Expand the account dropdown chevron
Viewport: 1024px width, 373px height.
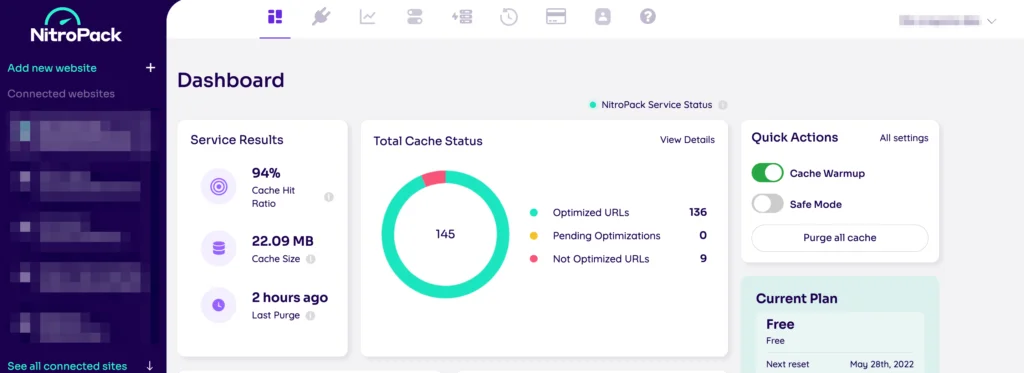pos(991,21)
